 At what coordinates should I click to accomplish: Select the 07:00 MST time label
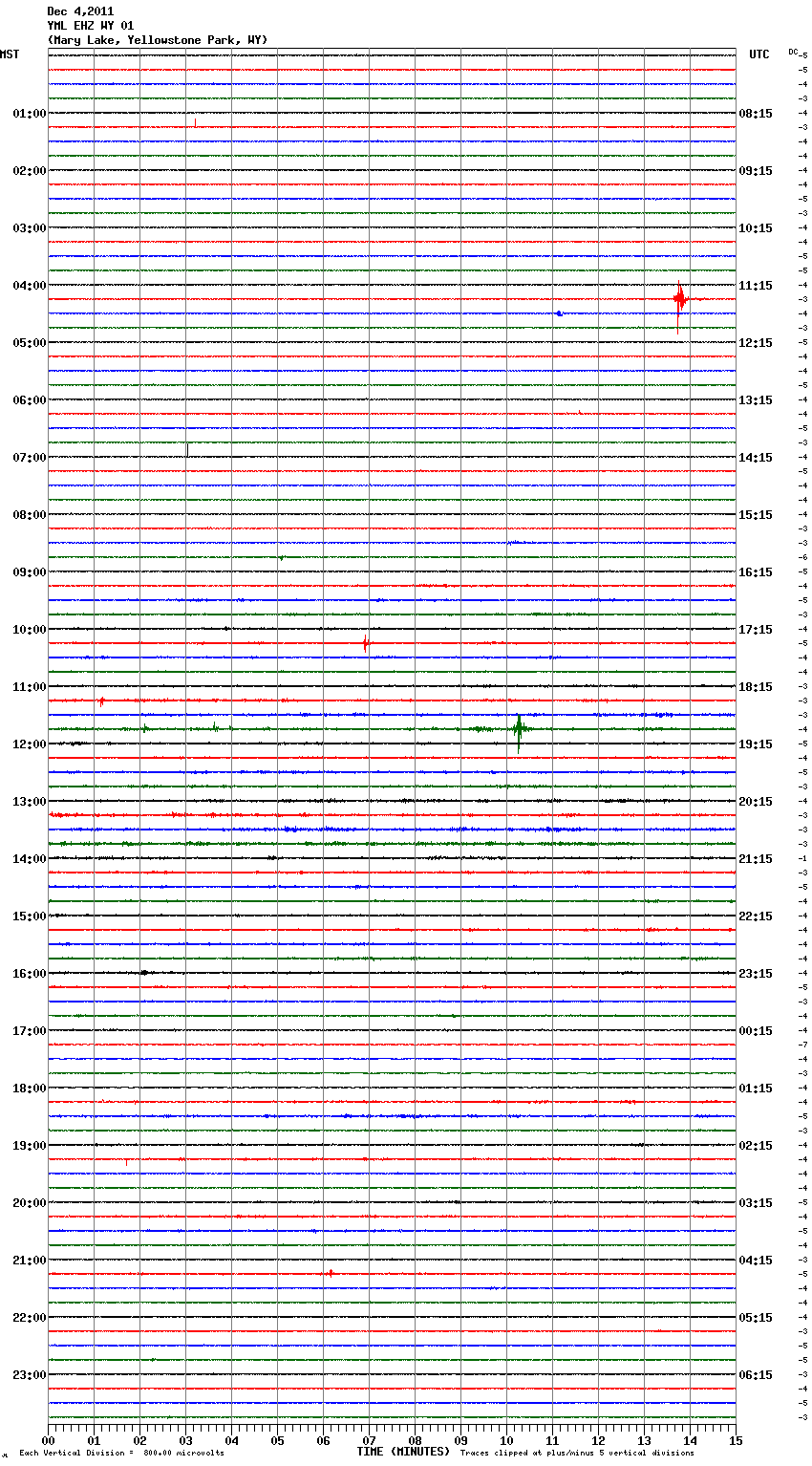(x=30, y=458)
